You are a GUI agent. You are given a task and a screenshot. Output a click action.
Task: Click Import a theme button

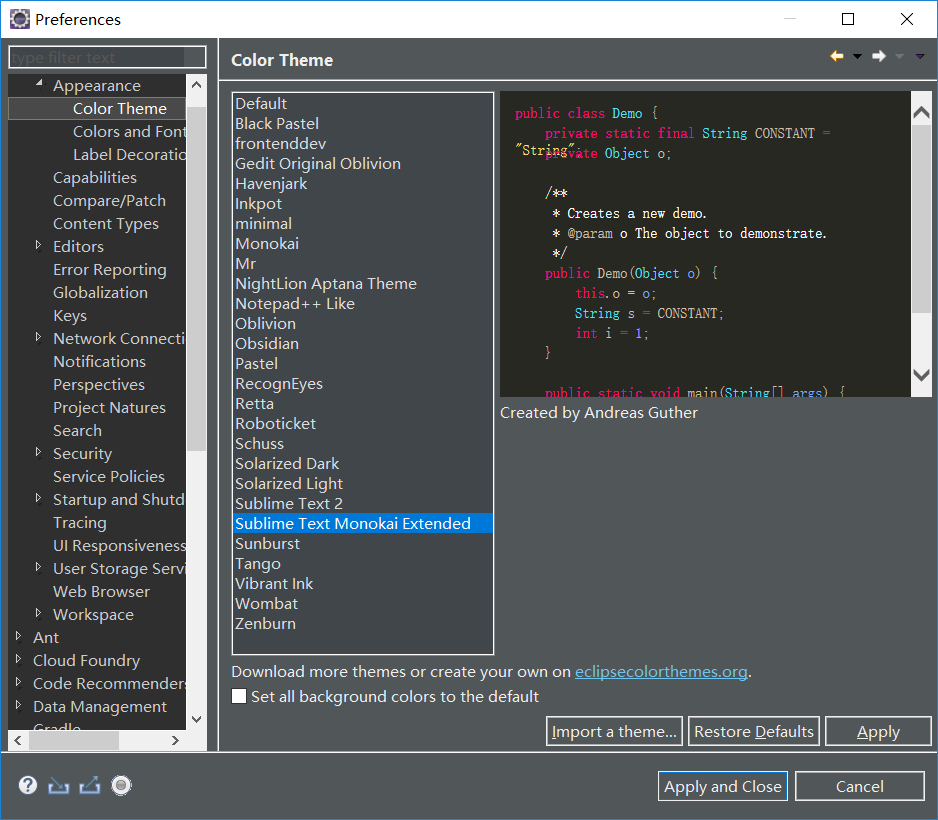point(614,731)
